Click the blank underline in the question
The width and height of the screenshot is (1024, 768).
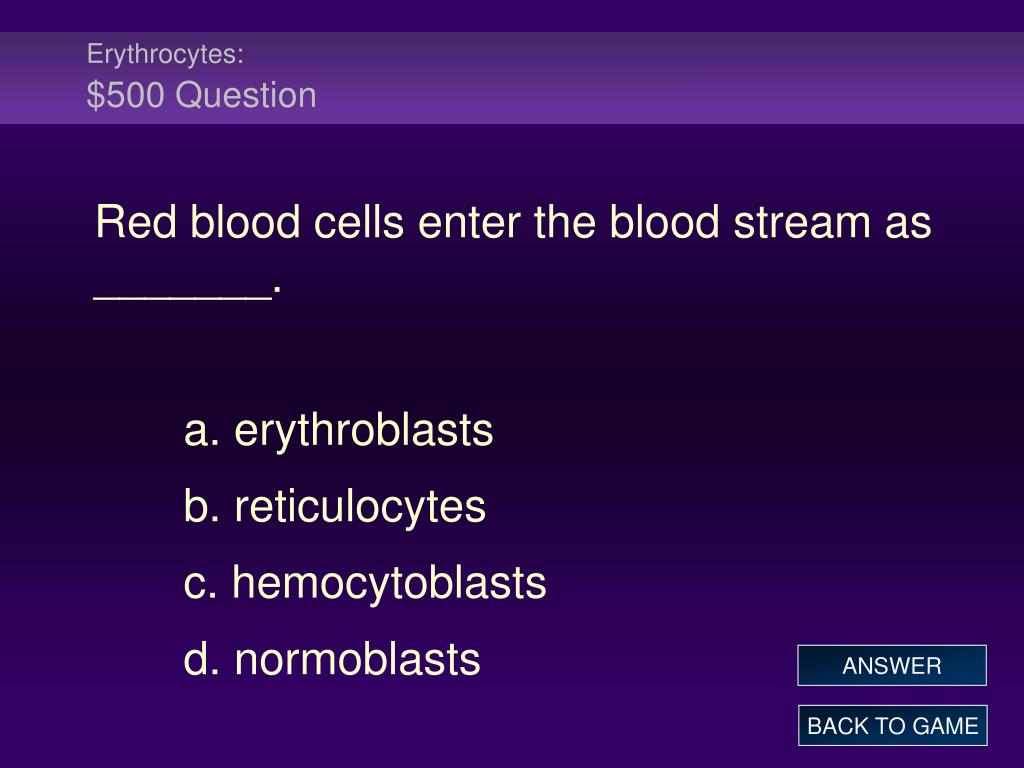click(x=183, y=299)
